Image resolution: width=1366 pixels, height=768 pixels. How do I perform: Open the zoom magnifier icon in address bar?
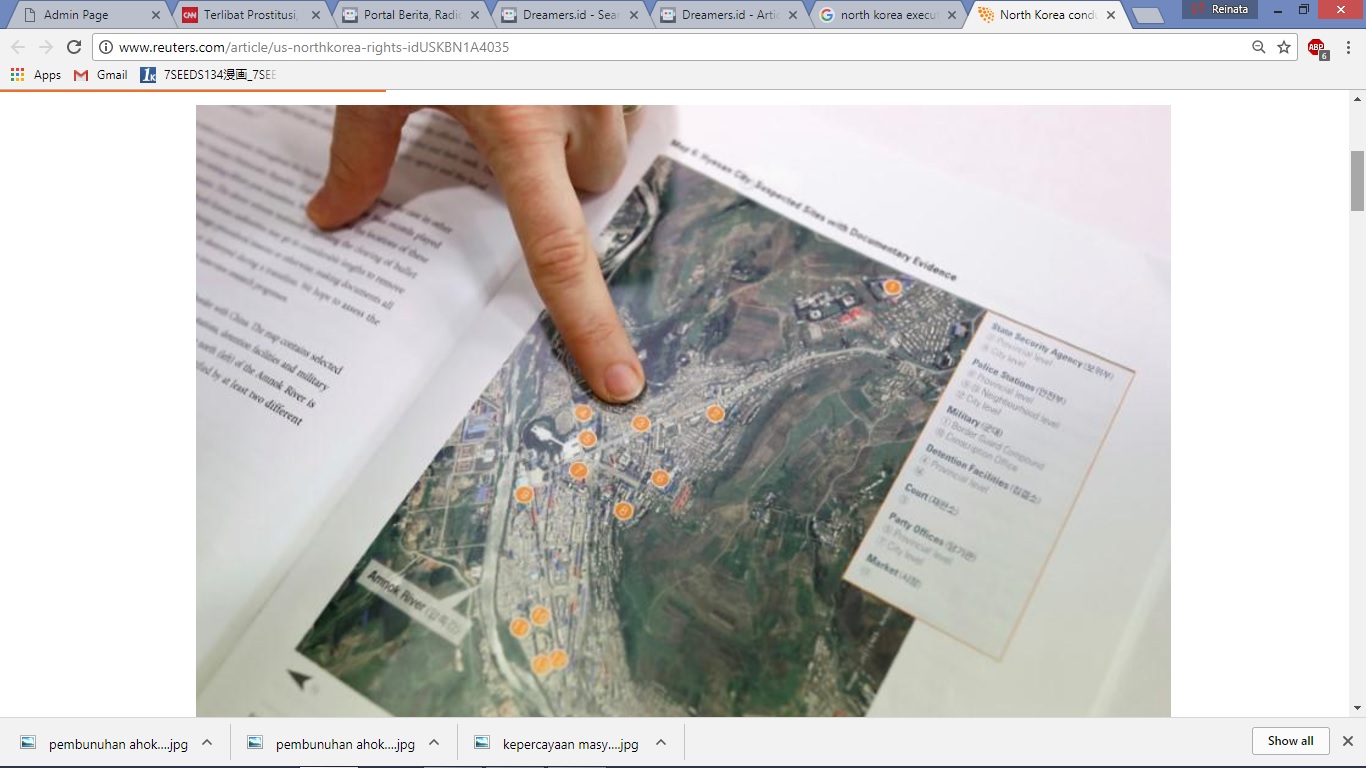point(1259,47)
